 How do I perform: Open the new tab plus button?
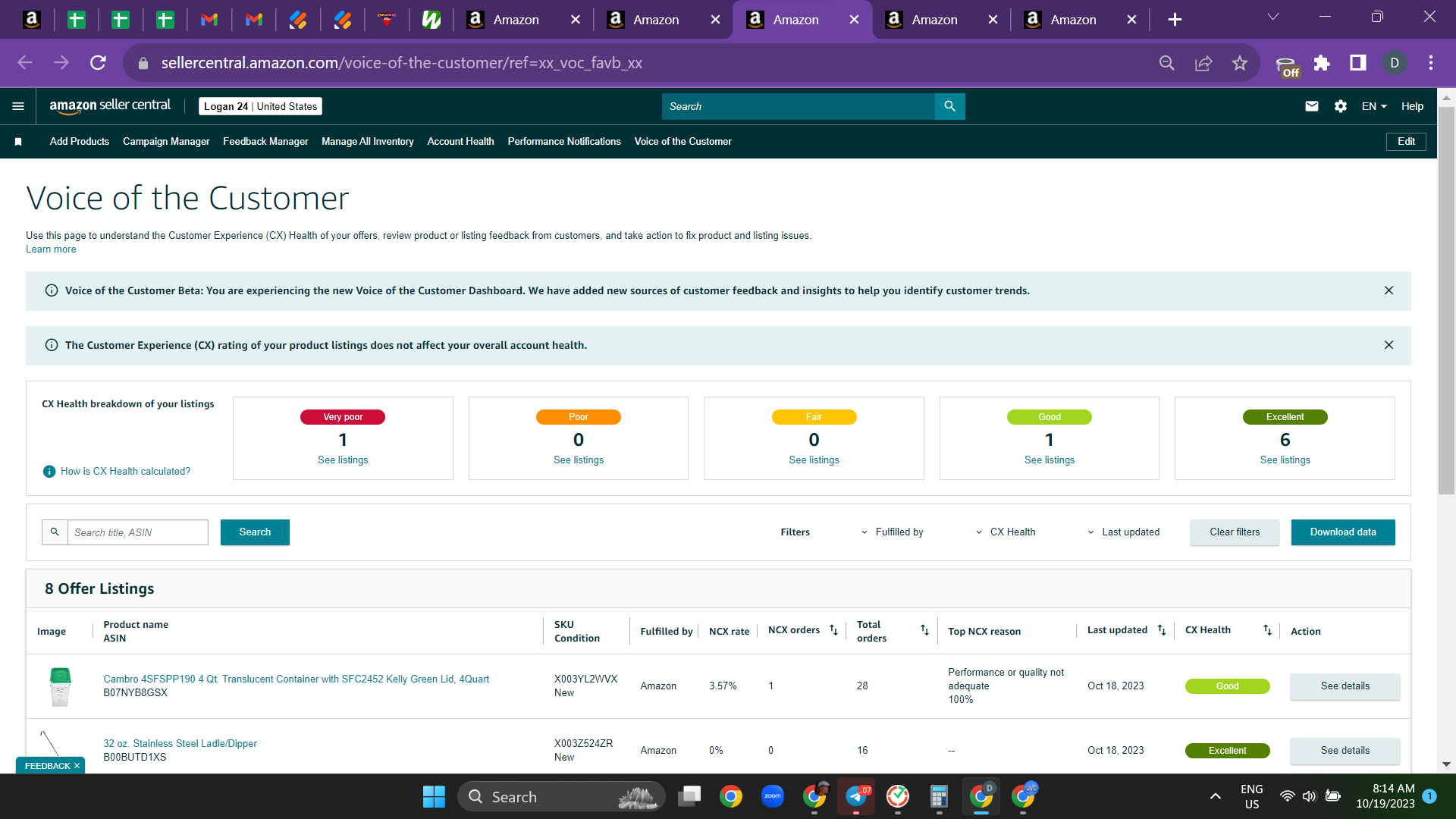pos(1175,20)
